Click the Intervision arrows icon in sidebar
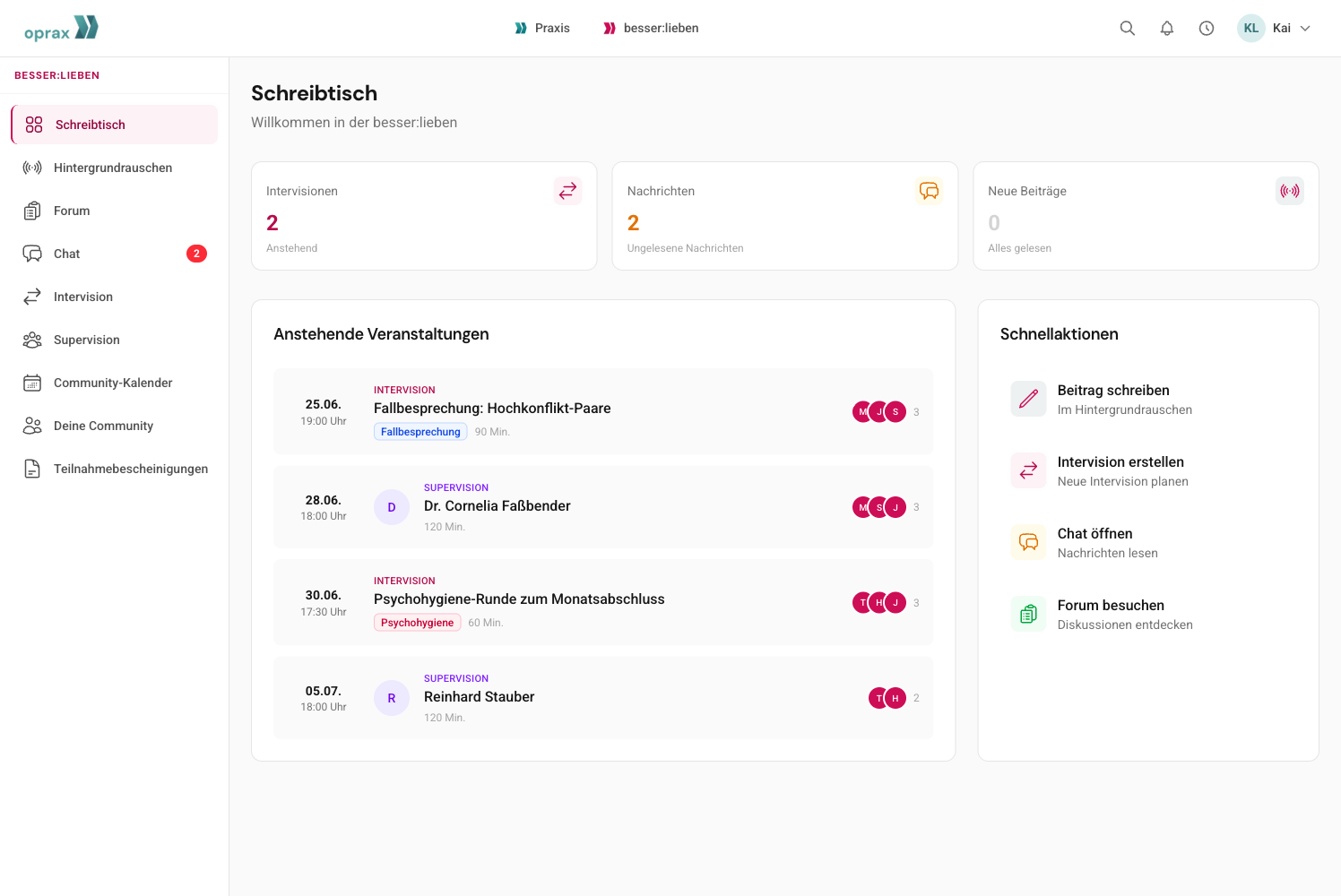 (32, 297)
